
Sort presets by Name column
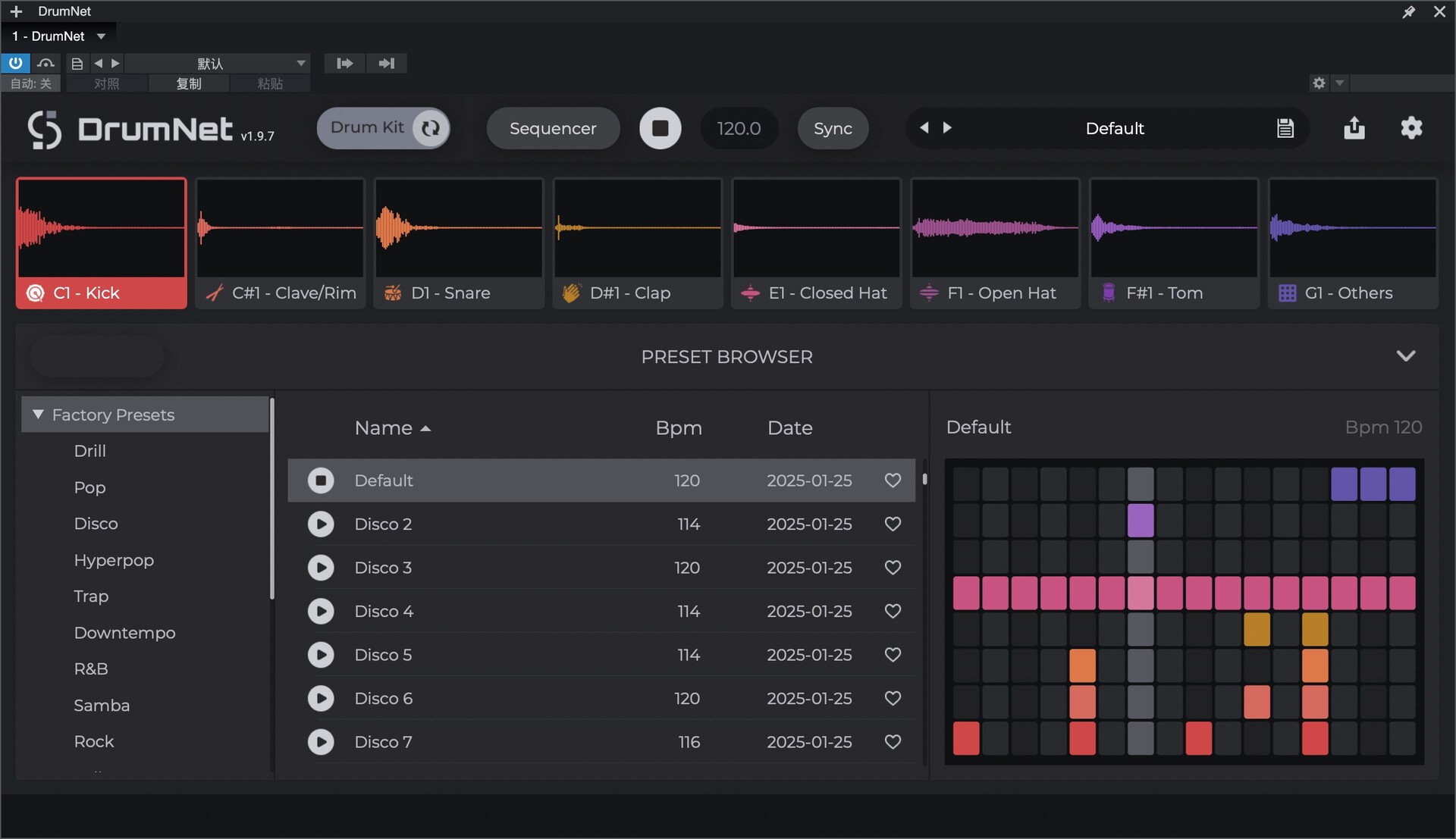[x=392, y=428]
